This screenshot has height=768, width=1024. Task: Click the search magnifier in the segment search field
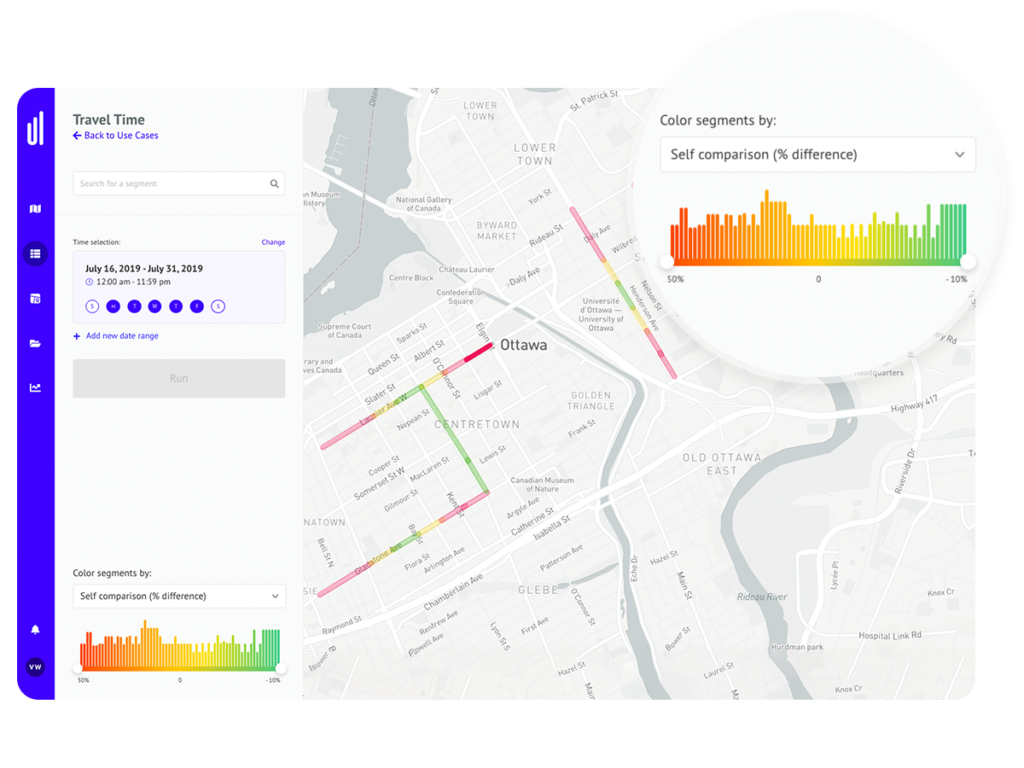pyautogui.click(x=272, y=184)
